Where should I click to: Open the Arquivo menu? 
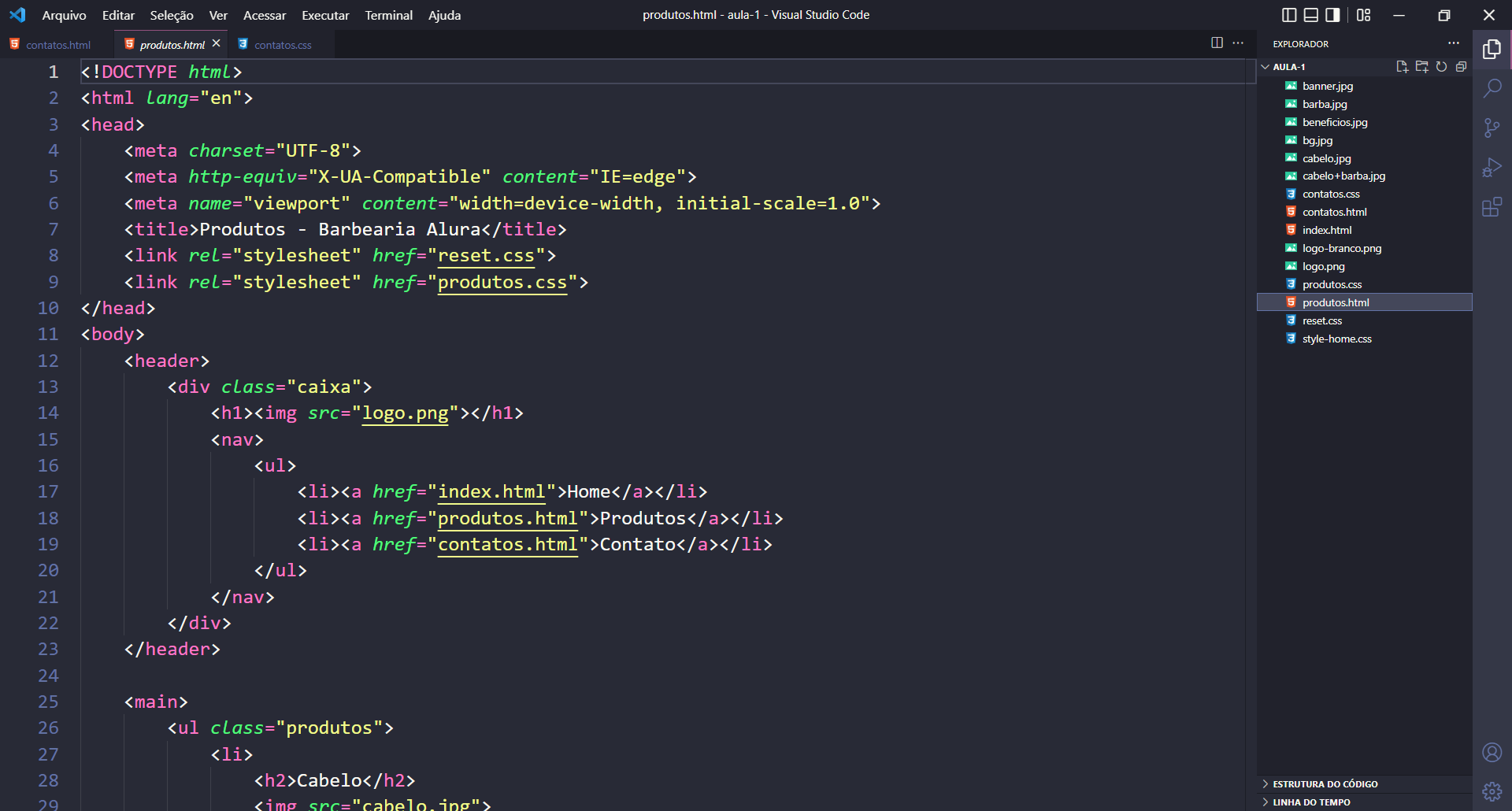tap(64, 15)
